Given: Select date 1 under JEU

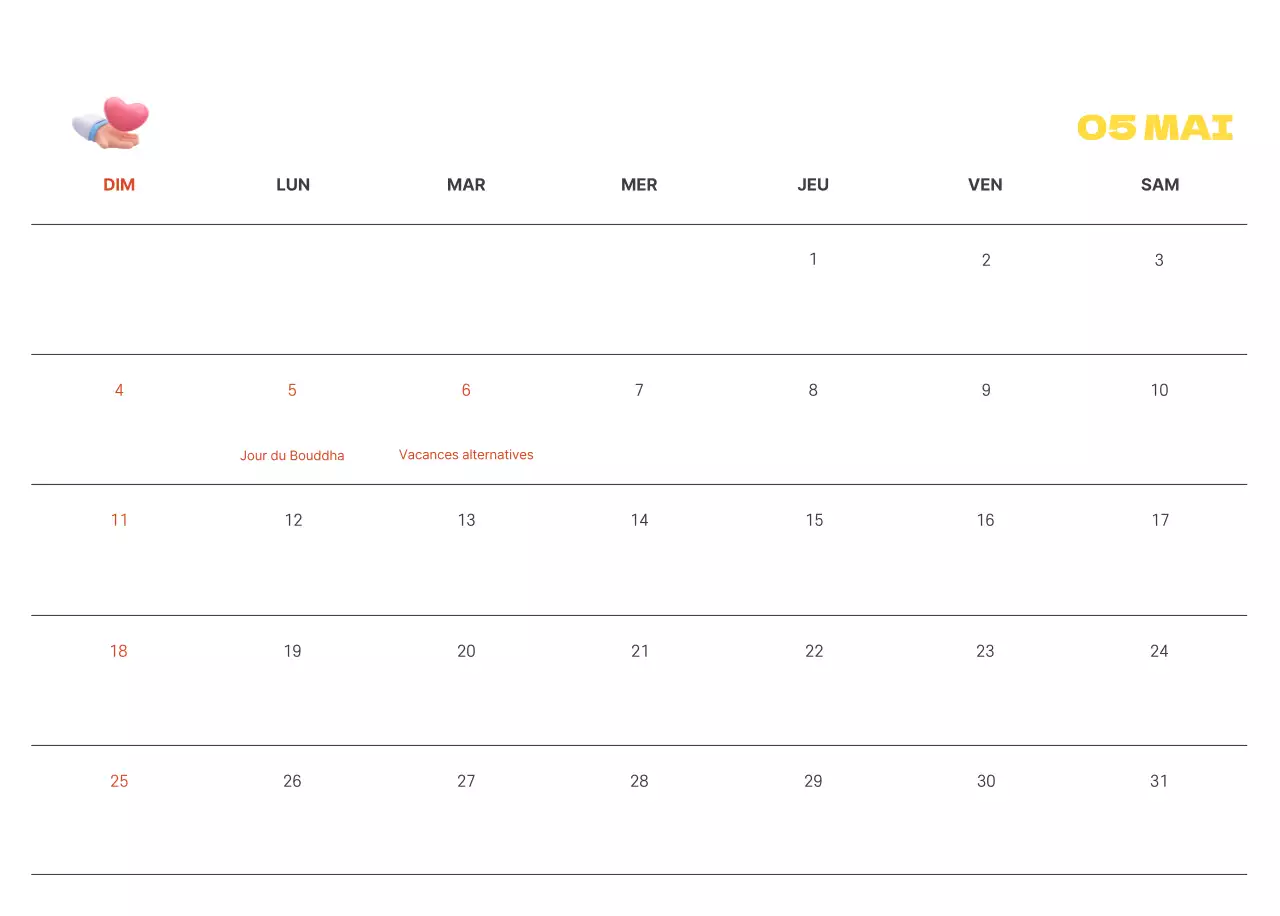Looking at the screenshot, I should tap(813, 260).
